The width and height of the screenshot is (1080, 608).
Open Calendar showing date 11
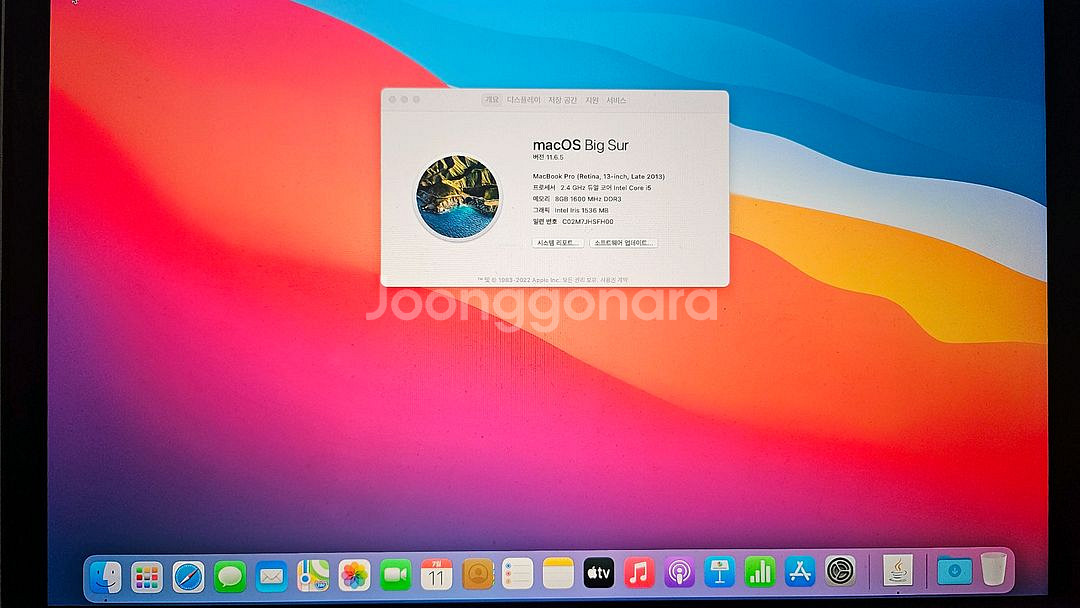(x=436, y=574)
